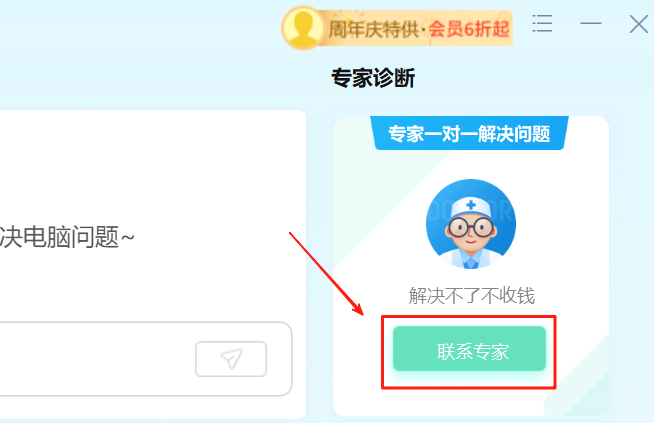Click the 决电脑问题~ greeting text
The height and width of the screenshot is (423, 654).
(x=67, y=237)
